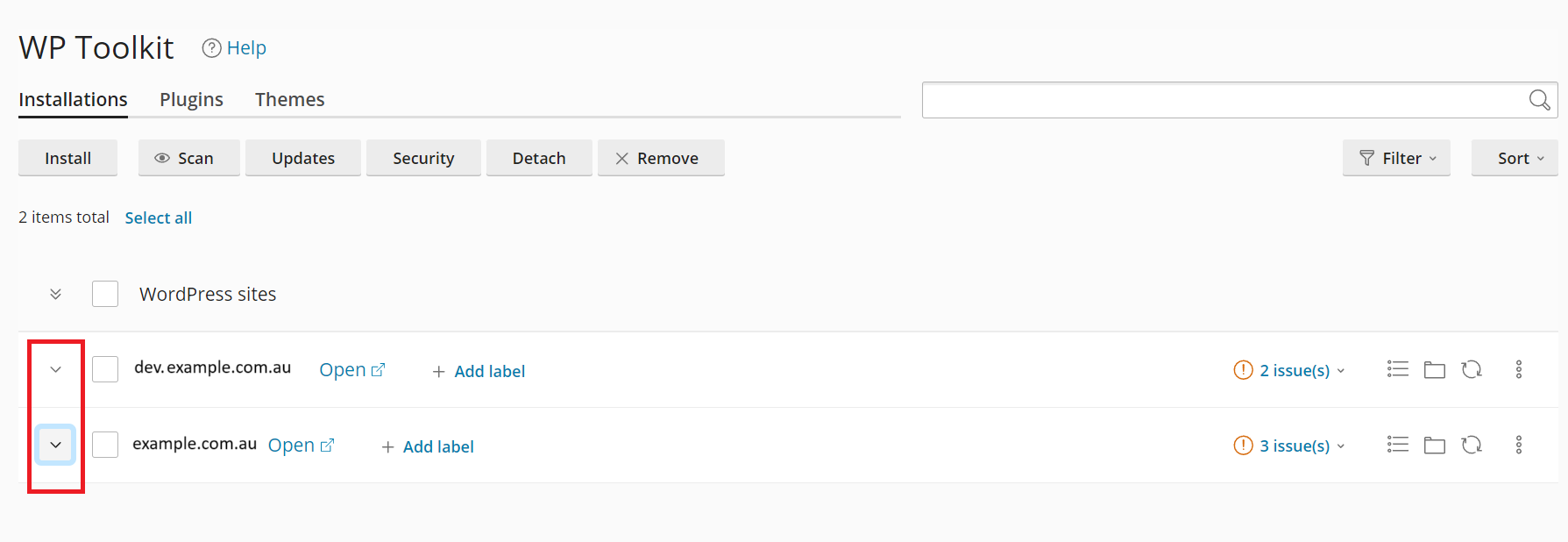Click the search magnifier icon

click(1539, 100)
